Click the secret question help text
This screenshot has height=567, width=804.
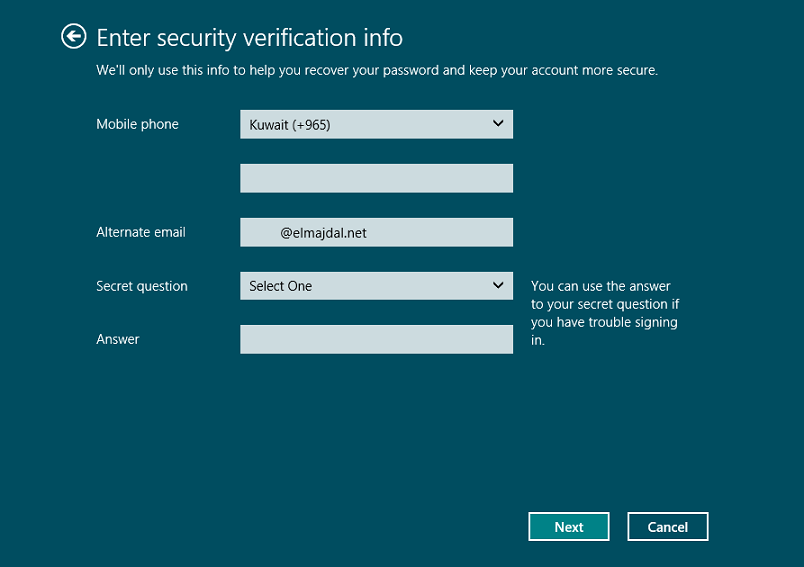(604, 313)
